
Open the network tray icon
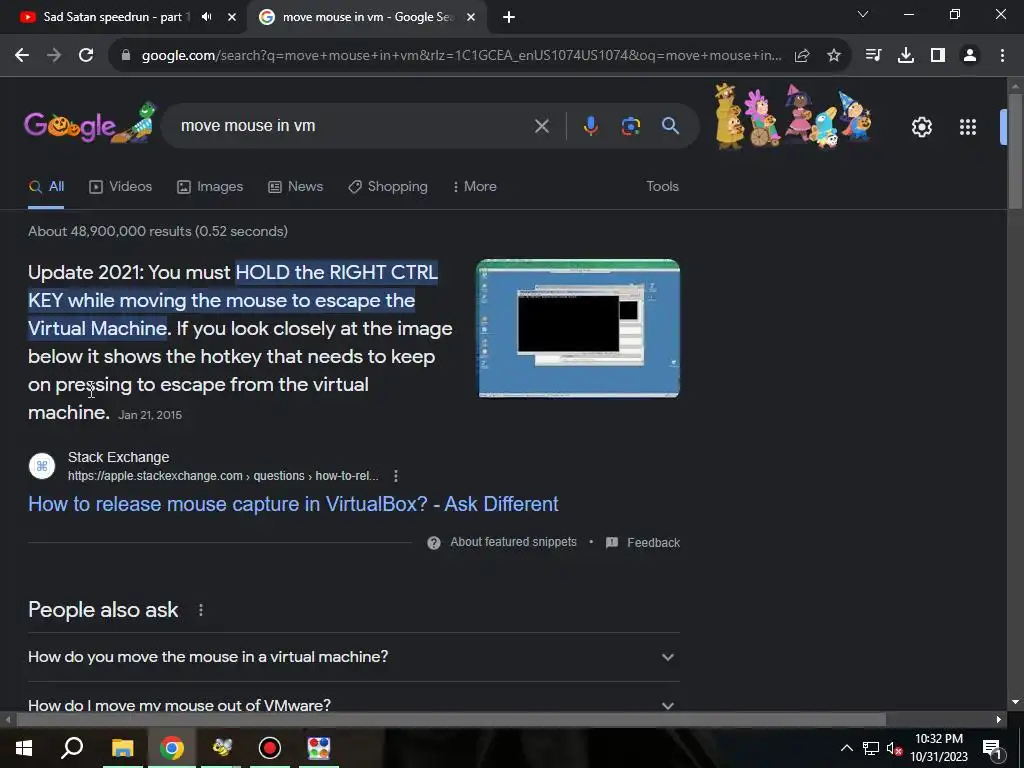click(871, 748)
